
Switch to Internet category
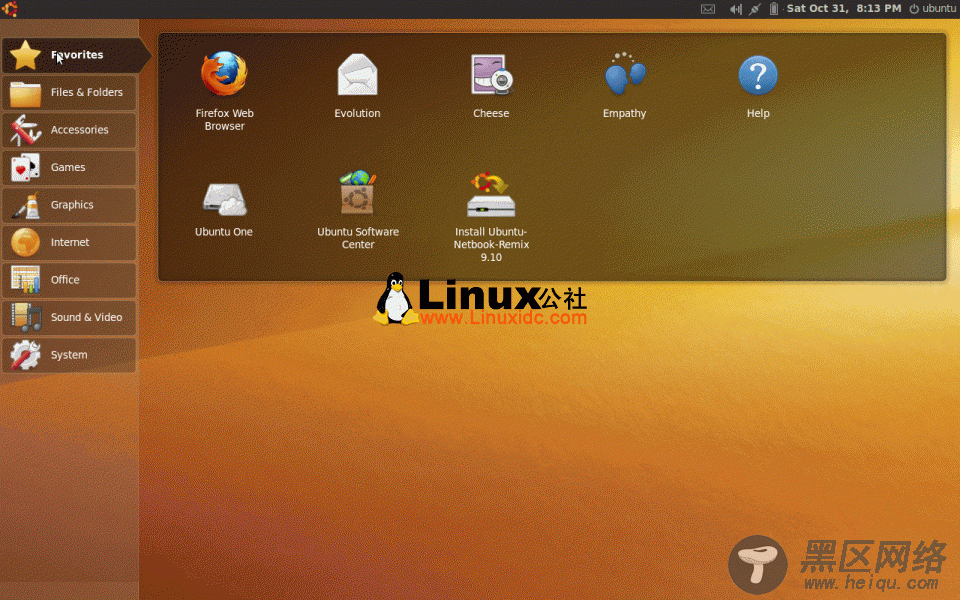pos(69,242)
